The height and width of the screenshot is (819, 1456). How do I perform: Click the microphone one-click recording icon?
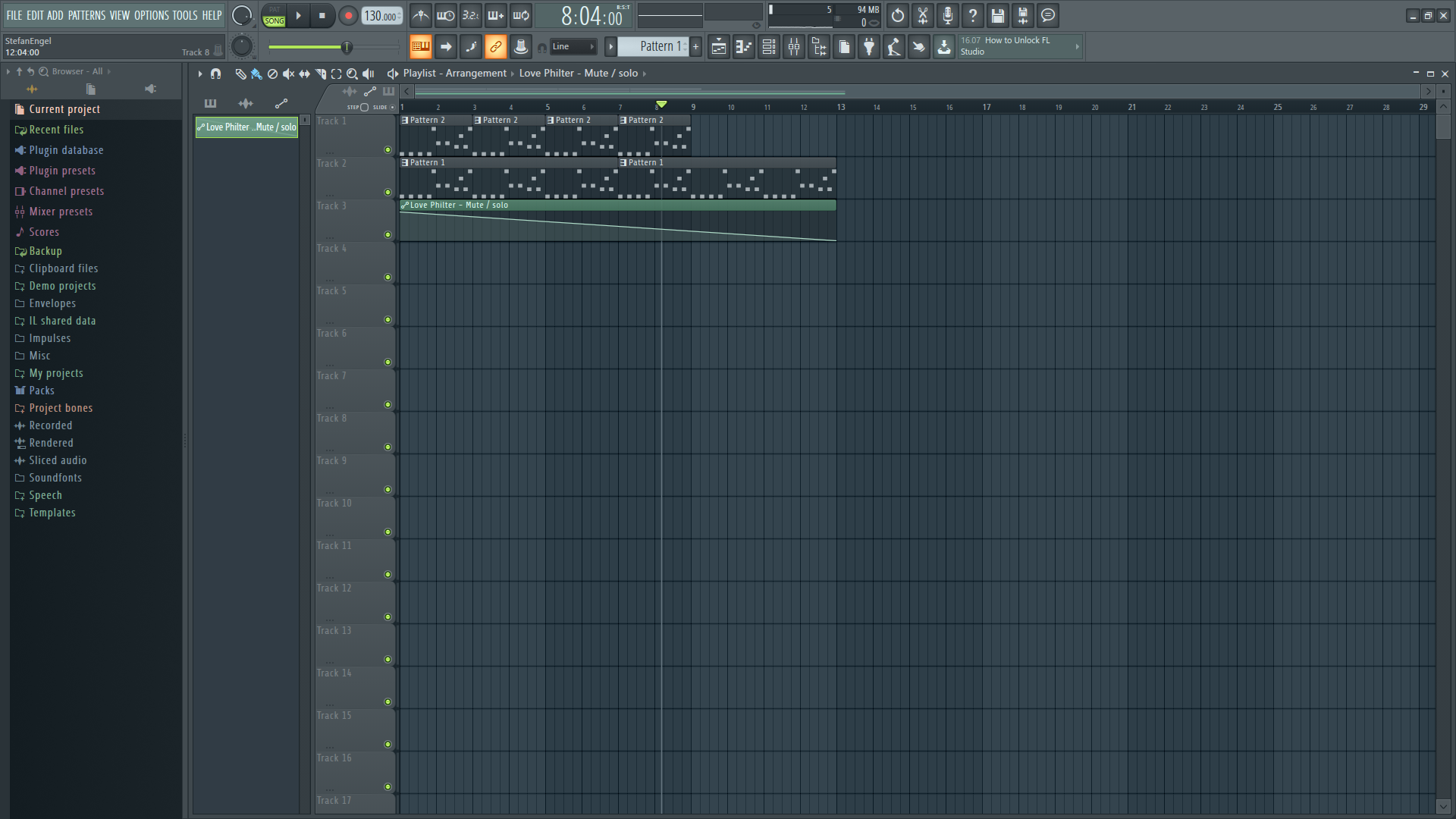(x=948, y=16)
